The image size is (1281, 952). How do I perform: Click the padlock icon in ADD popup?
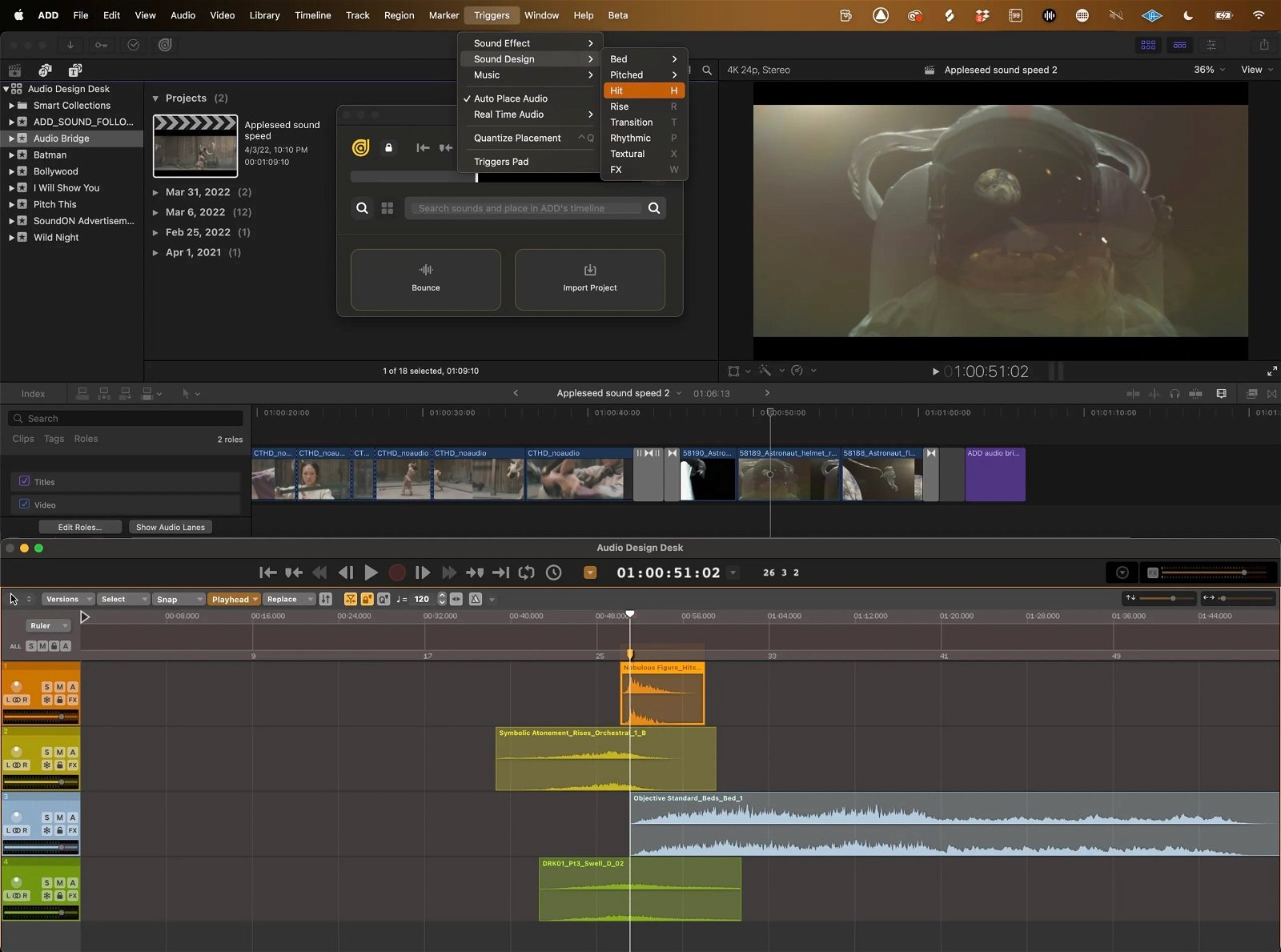389,147
